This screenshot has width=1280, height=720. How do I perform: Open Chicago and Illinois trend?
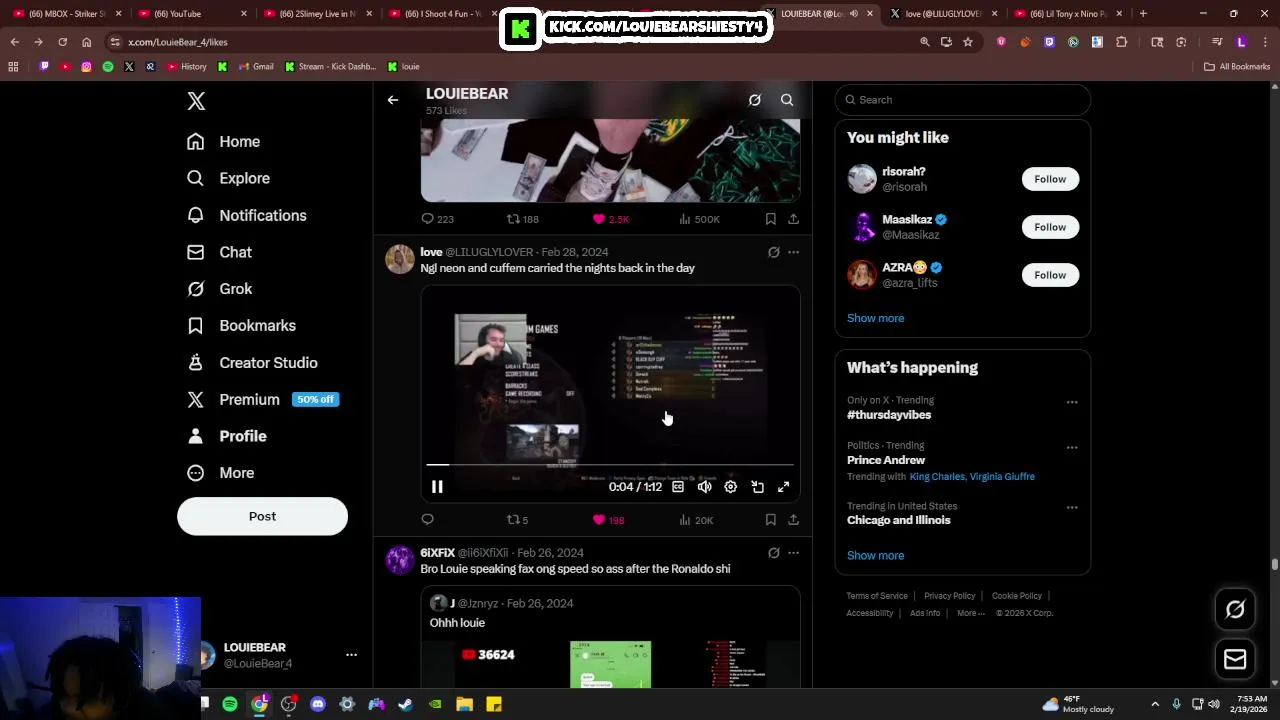[899, 520]
